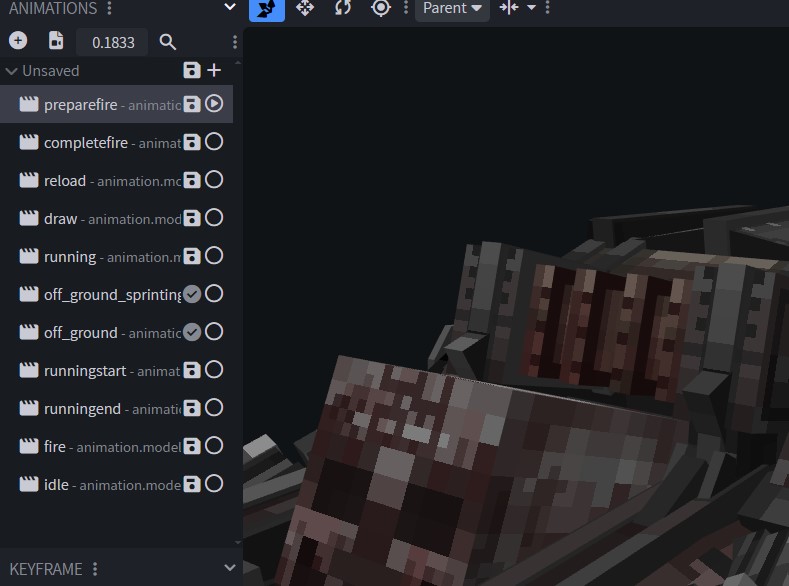Collapse the ANIMATIONS panel chevron
Image resolution: width=789 pixels, height=586 pixels.
point(230,7)
